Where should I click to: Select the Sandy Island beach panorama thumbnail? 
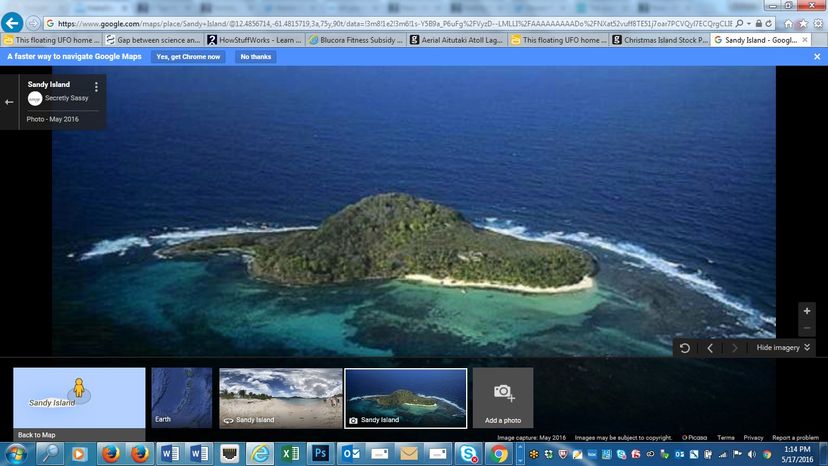(280, 398)
